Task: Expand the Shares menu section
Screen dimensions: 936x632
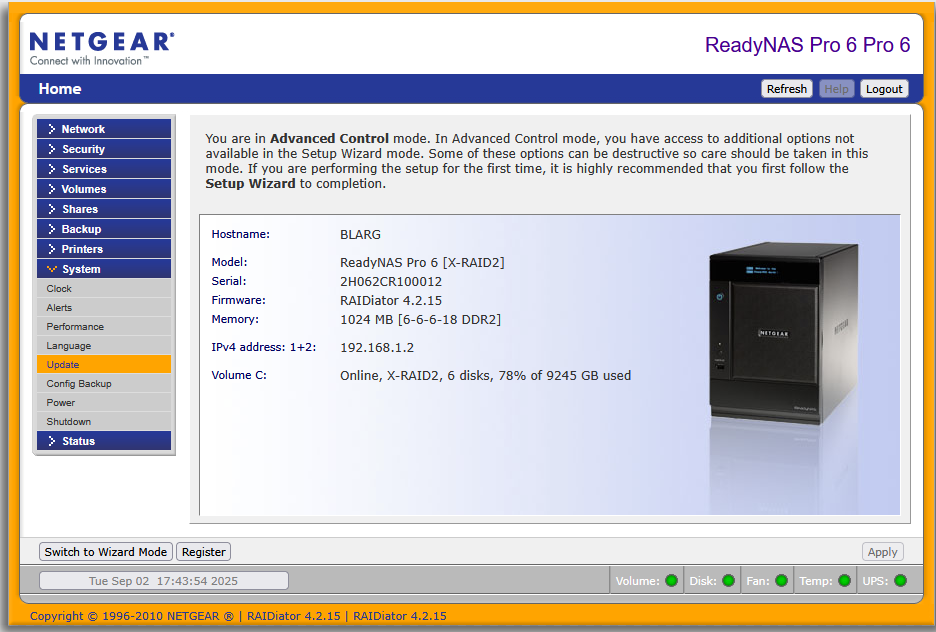Action: tap(104, 209)
